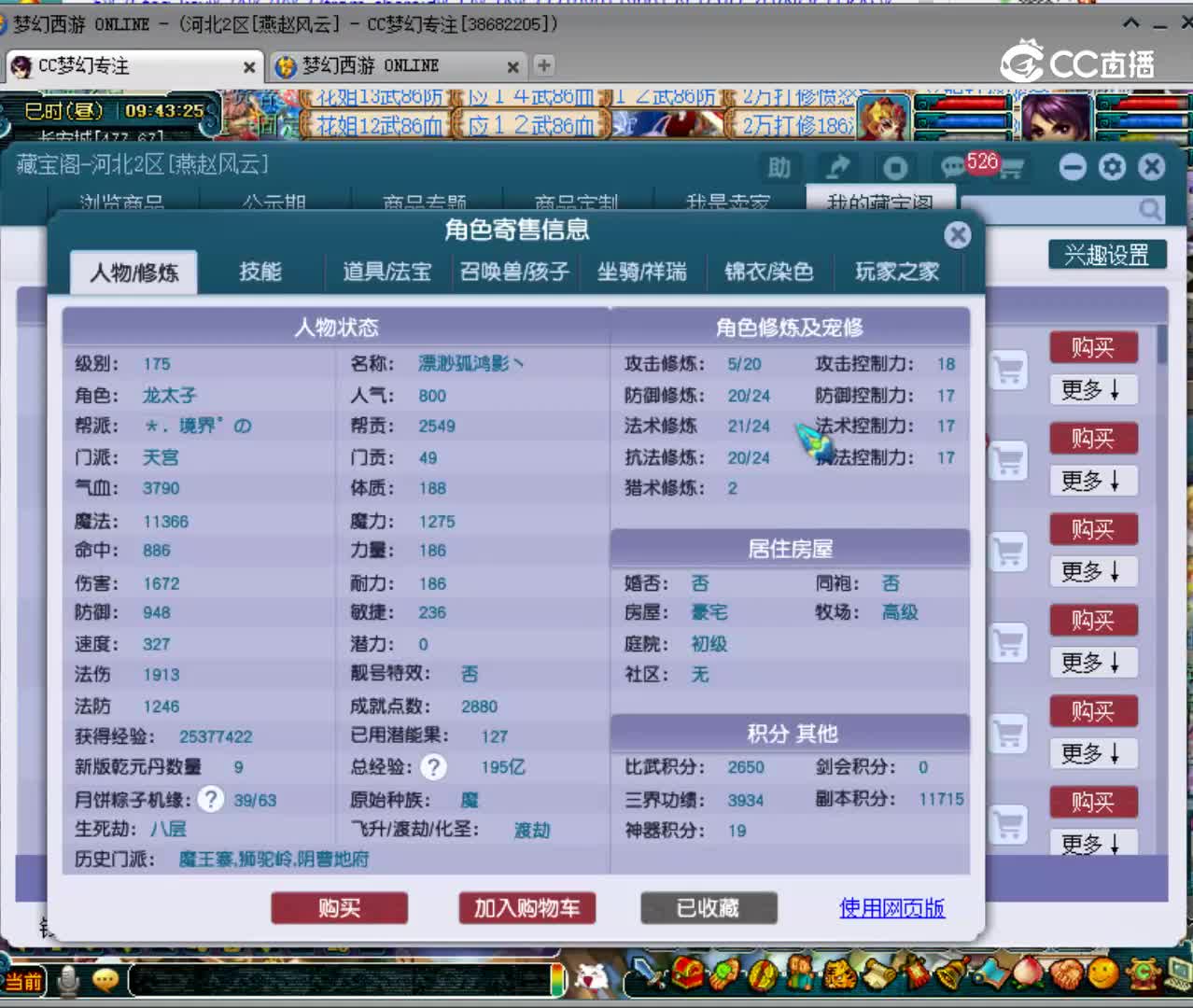Open the parchment scroll quest icon
The image size is (1193, 1008).
[879, 973]
